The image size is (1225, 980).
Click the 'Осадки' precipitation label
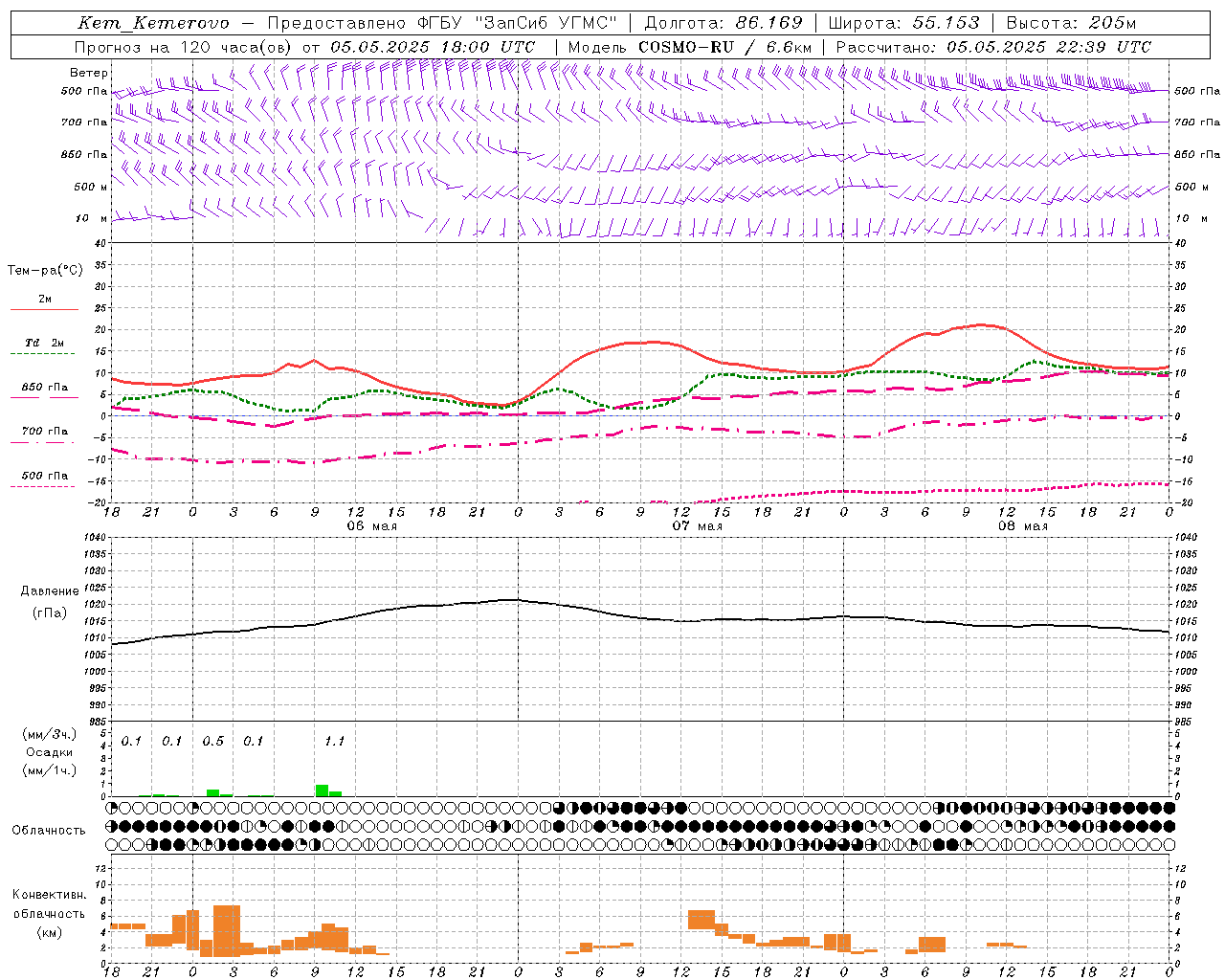[50, 752]
